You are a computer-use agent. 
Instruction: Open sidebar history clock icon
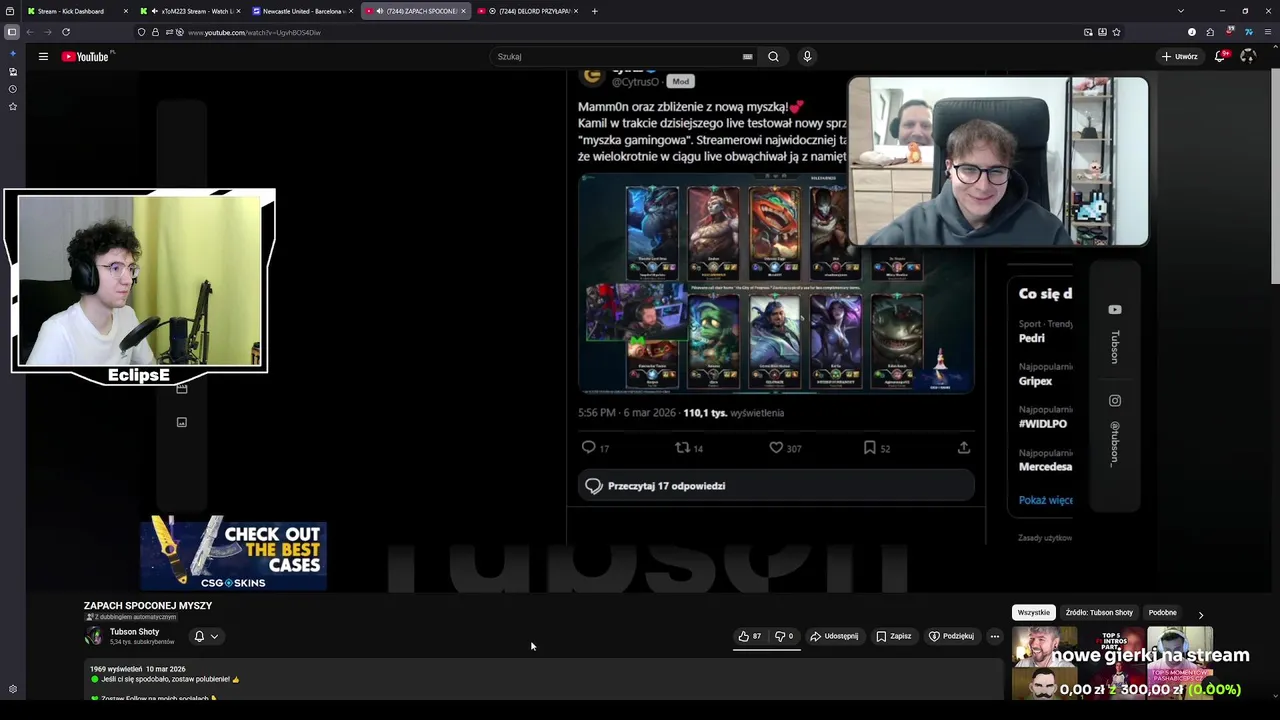tap(12, 89)
